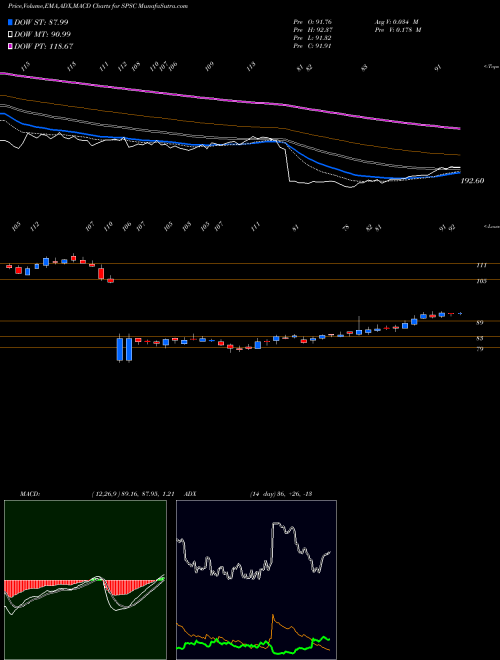Click the 192.60 EMA price label
Image resolution: width=500 pixels, height=660 pixels.
[472, 181]
